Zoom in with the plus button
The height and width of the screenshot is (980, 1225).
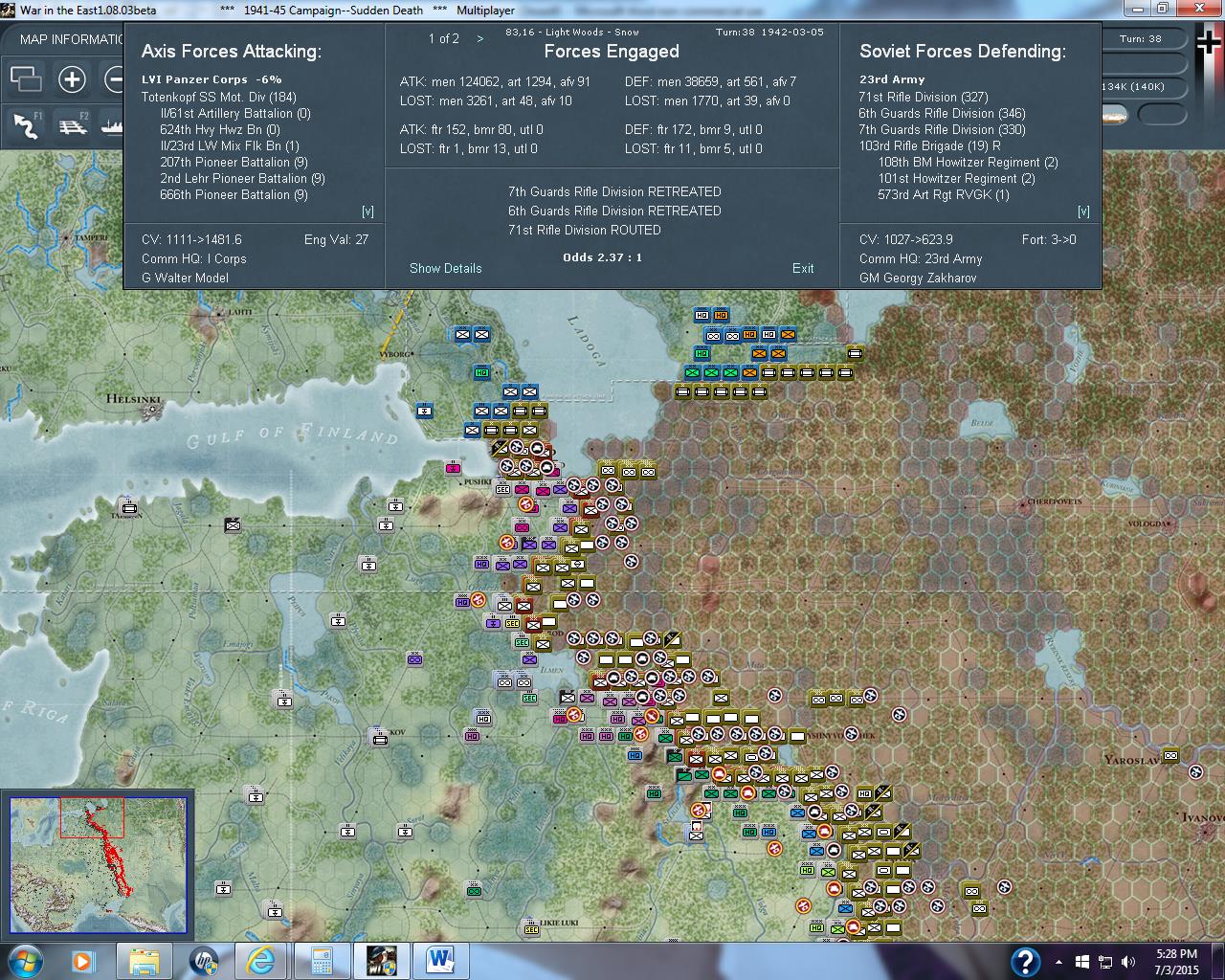(72, 79)
